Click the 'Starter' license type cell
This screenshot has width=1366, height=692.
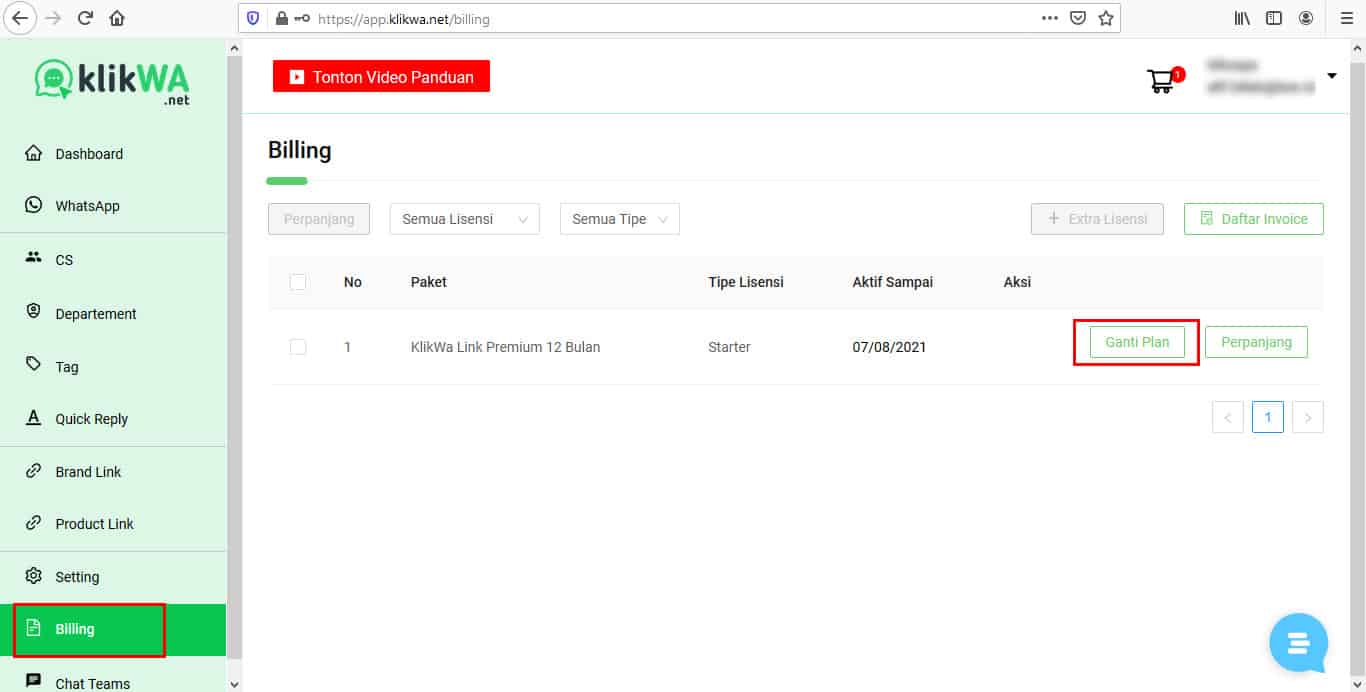point(729,347)
